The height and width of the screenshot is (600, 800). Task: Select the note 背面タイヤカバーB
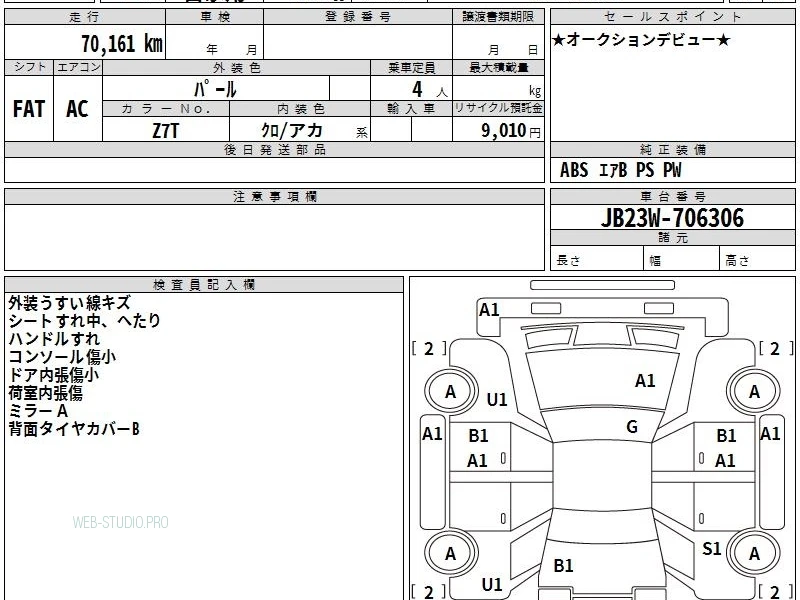point(74,429)
